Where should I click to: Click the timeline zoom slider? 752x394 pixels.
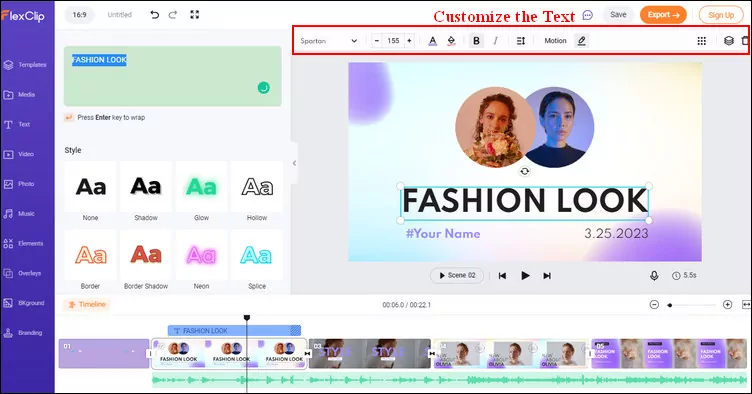[x=691, y=305]
